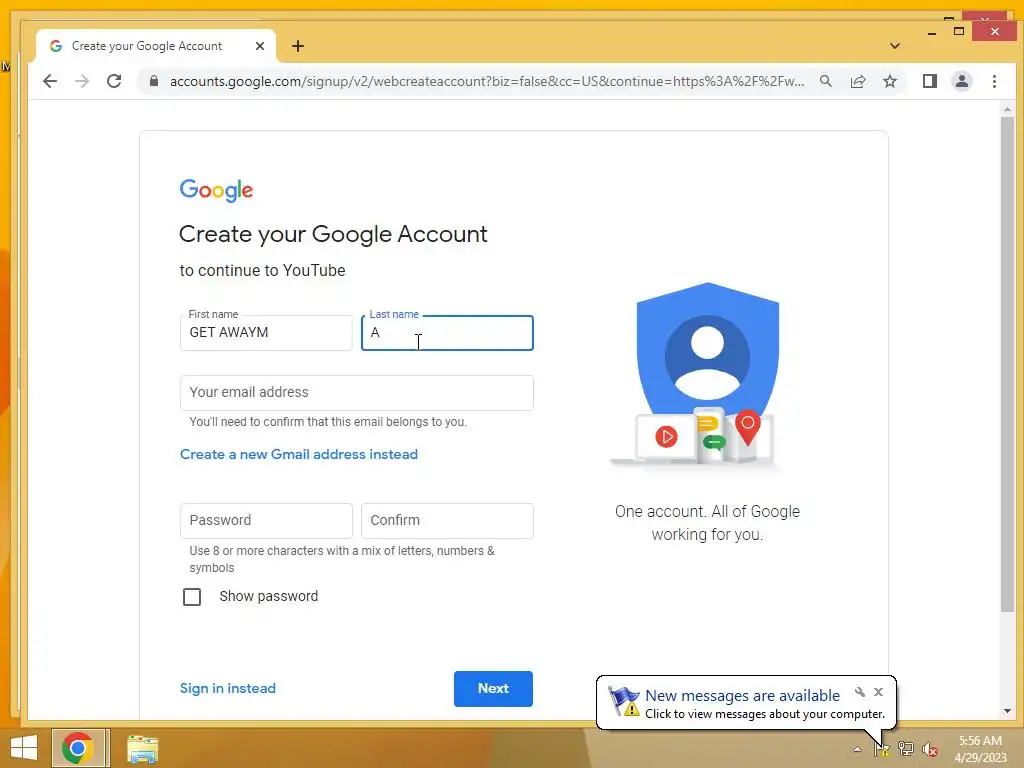
Task: Click the network tray icon
Action: click(x=905, y=749)
